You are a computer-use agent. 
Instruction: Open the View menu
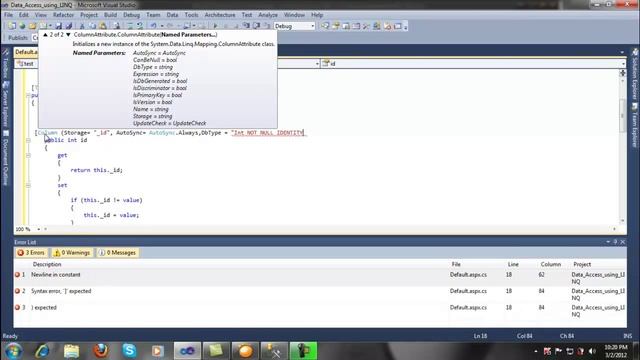tap(40, 15)
